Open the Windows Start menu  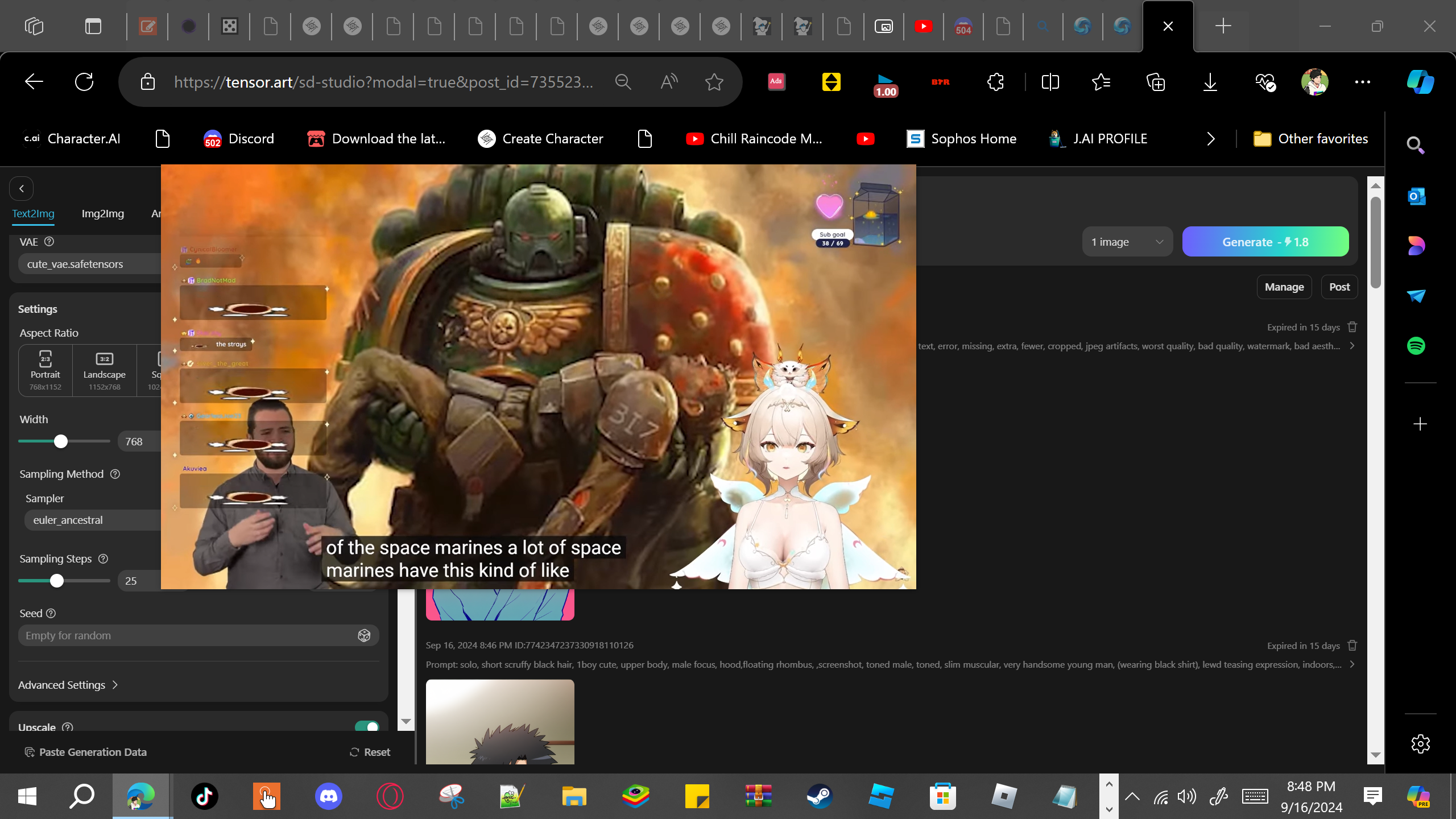pos(27,796)
